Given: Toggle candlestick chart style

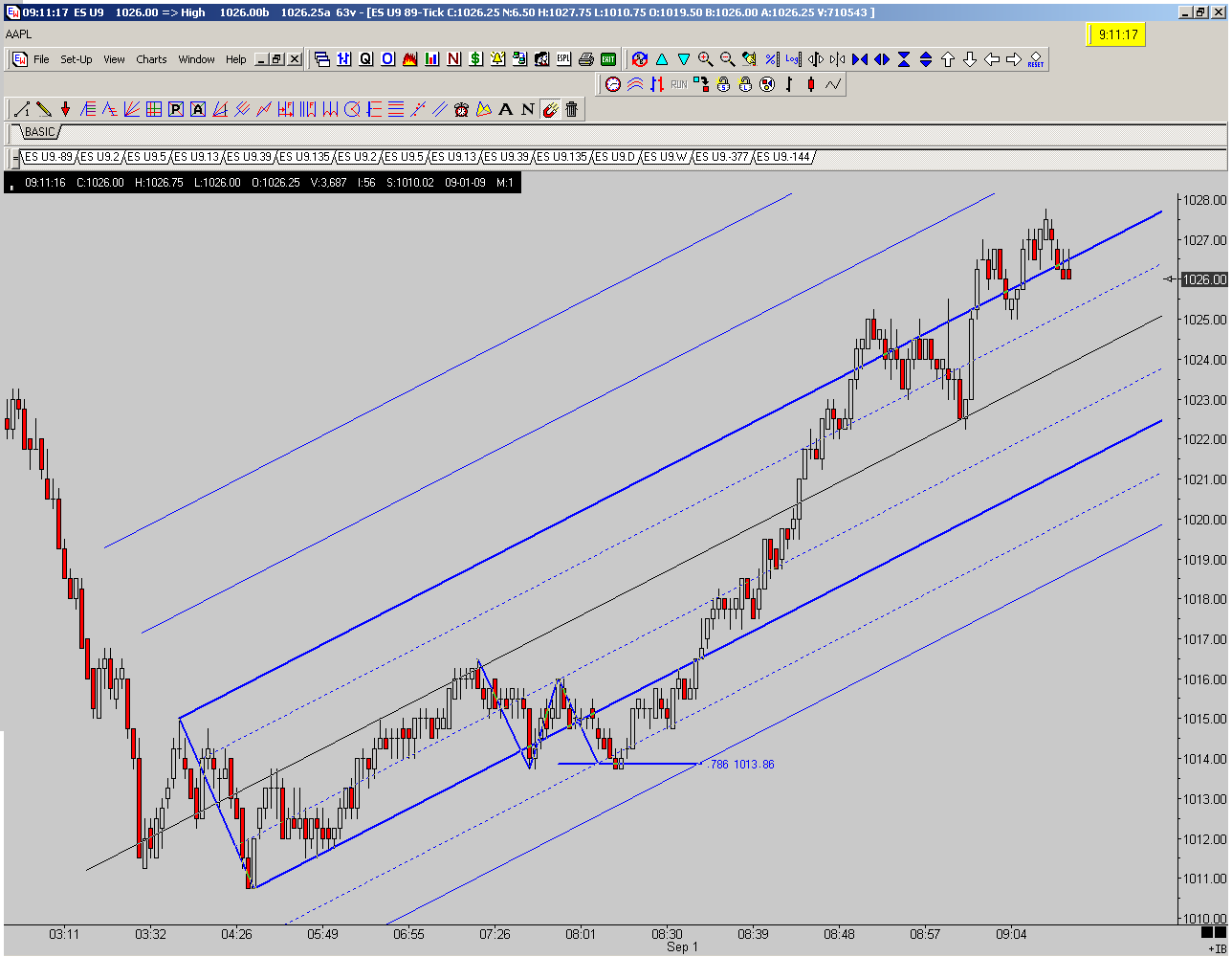Looking at the screenshot, I should pos(811,84).
